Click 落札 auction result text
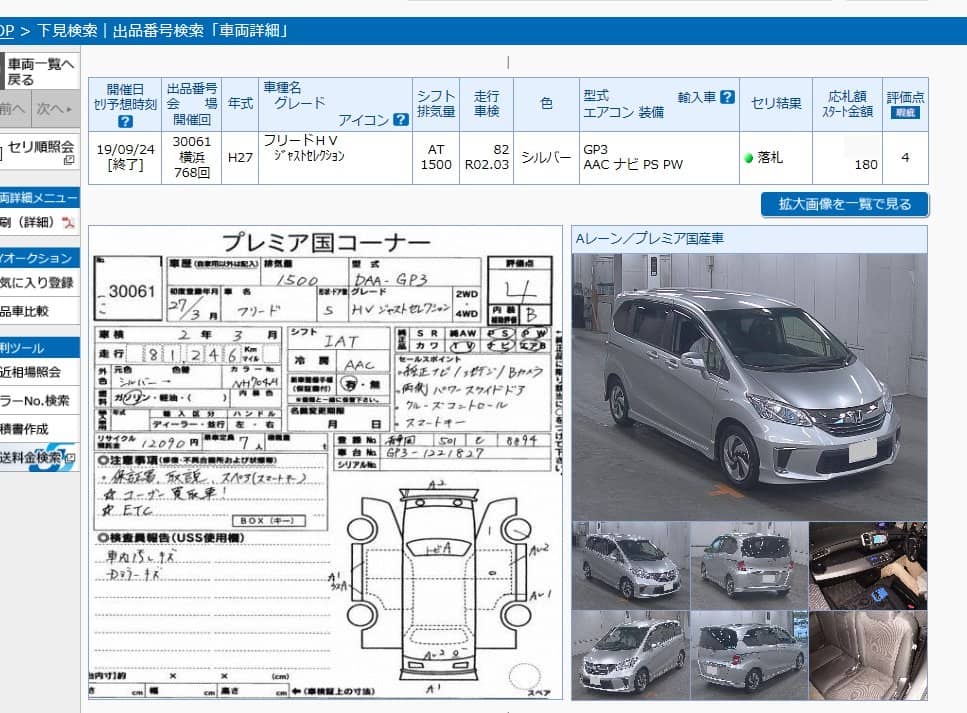Image resolution: width=967 pixels, height=713 pixels. 770,157
